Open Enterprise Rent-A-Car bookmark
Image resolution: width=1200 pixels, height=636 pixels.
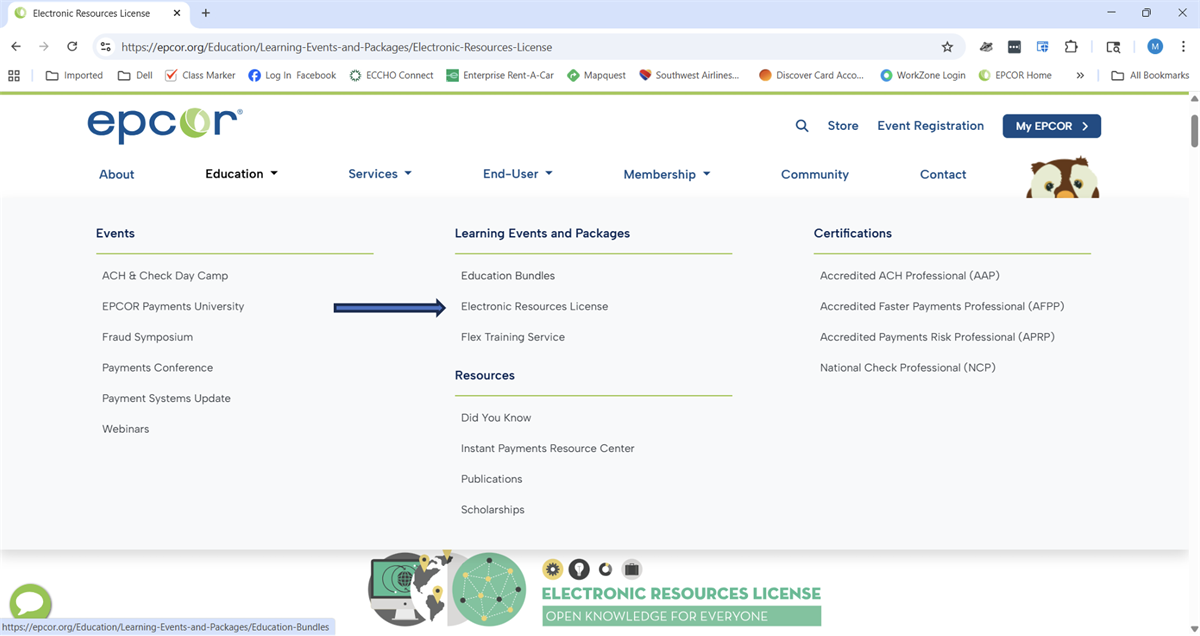click(x=500, y=75)
